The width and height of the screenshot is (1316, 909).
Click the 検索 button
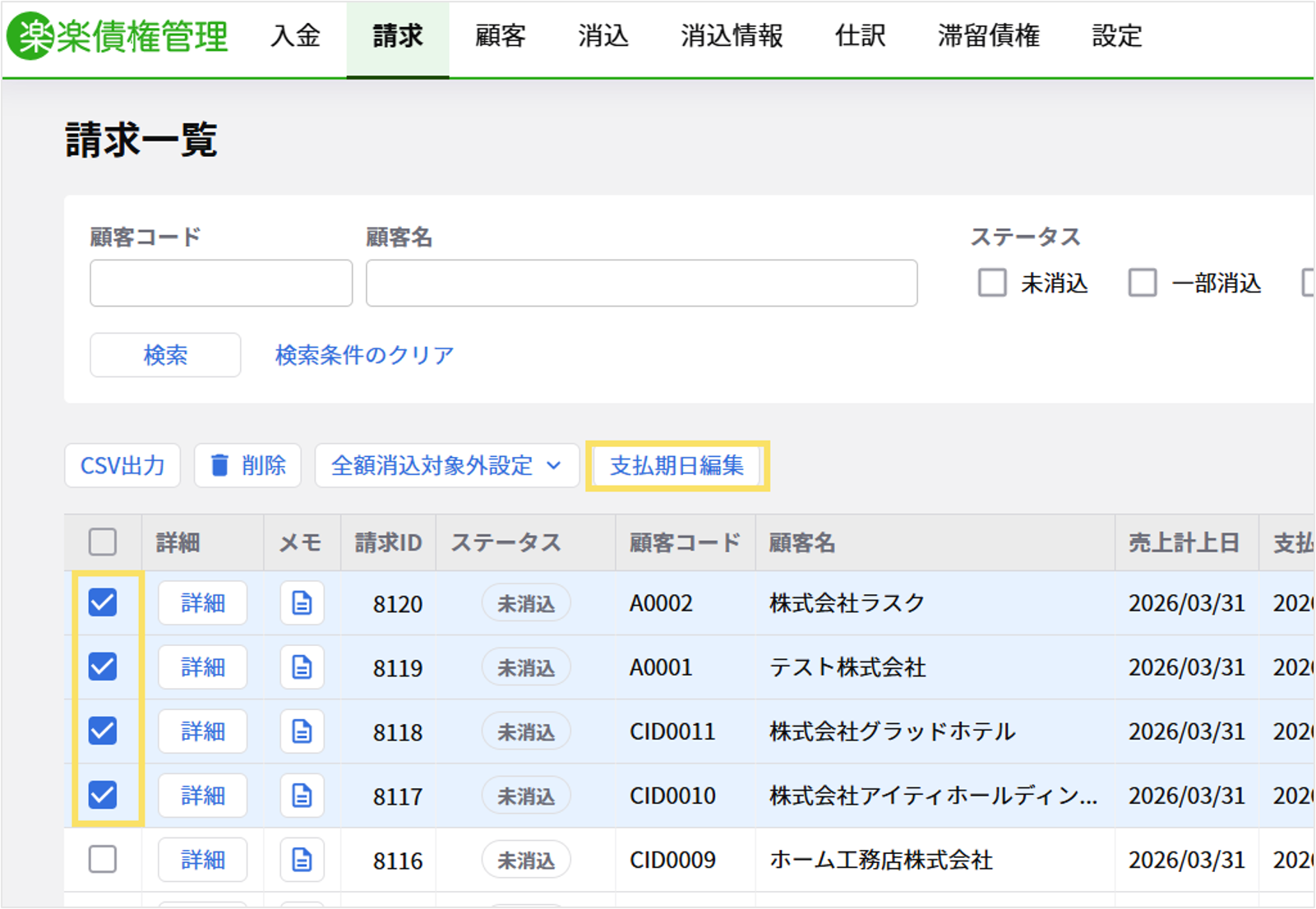pos(165,355)
